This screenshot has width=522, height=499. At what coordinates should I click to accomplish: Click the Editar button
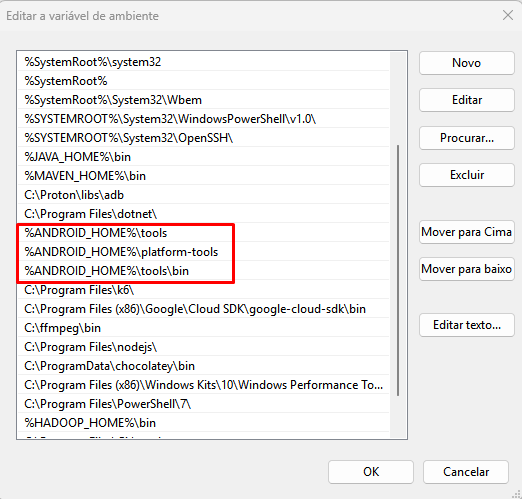click(x=467, y=100)
